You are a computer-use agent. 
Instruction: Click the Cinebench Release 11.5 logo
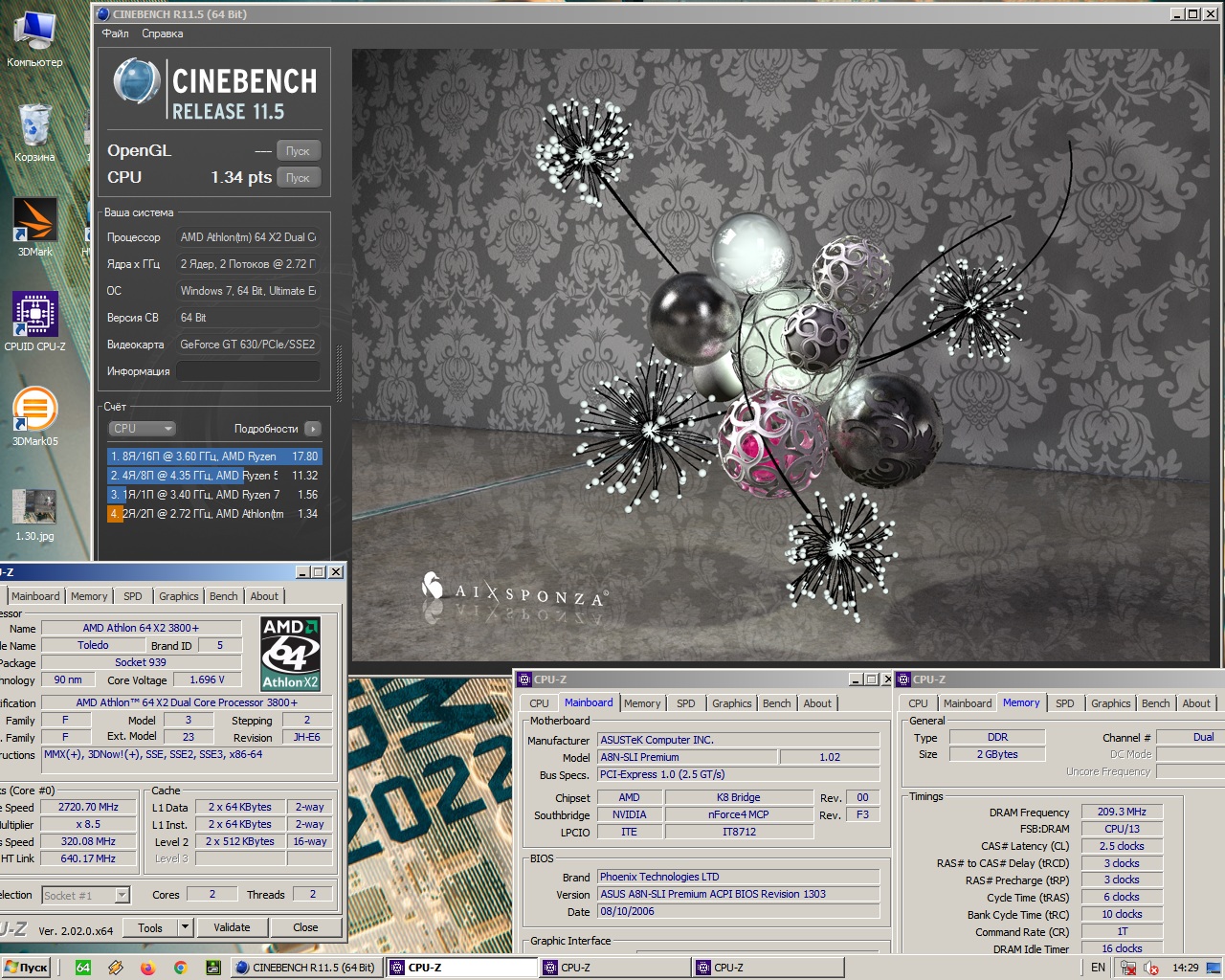216,89
